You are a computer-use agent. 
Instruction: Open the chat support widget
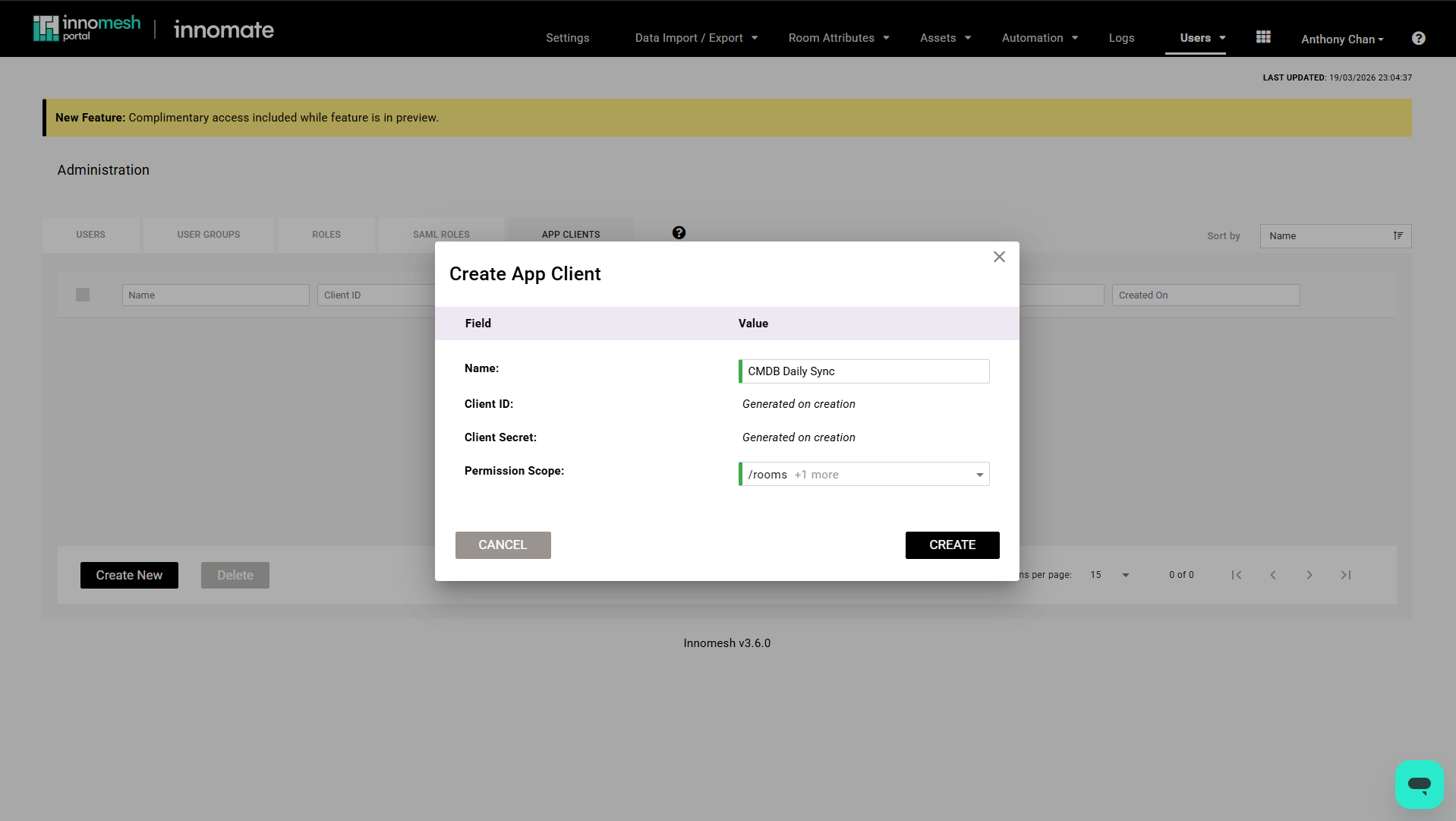(x=1418, y=784)
